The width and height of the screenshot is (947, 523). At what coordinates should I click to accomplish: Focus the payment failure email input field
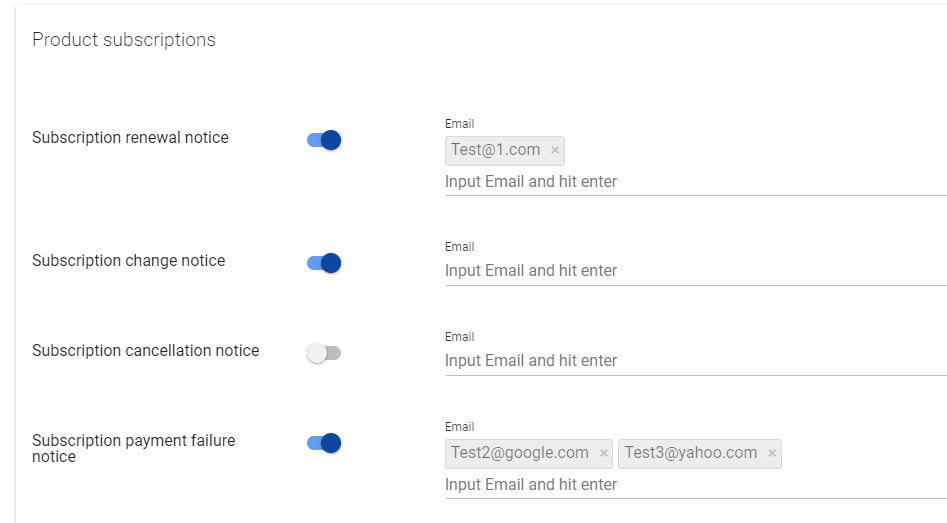696,485
